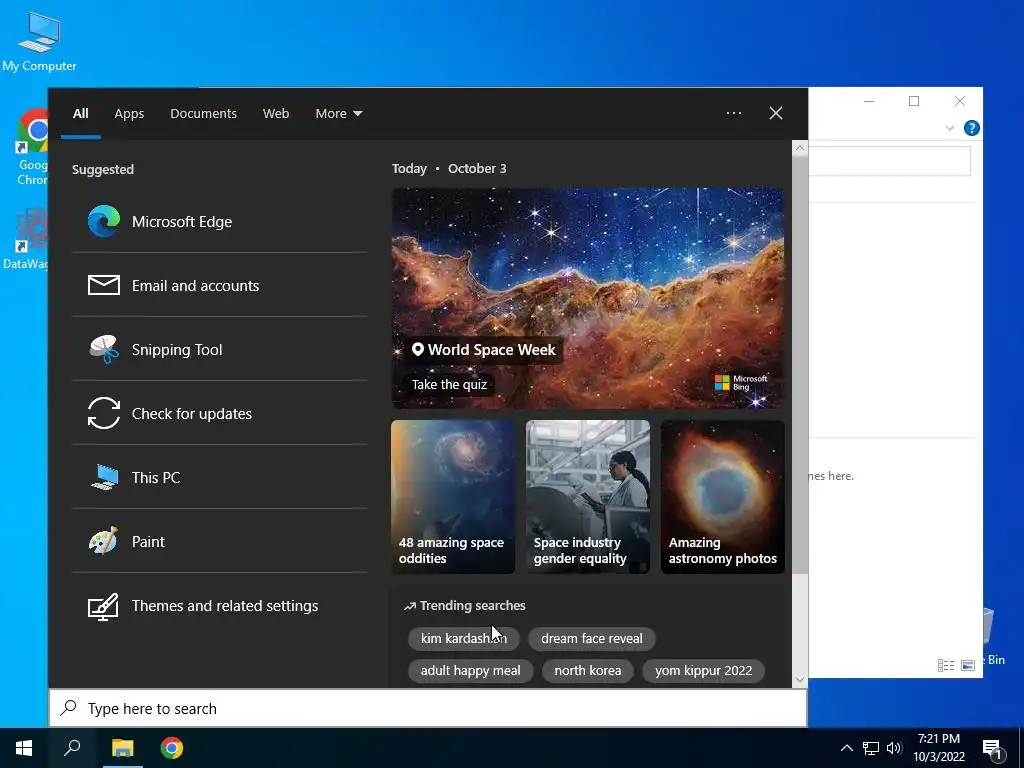1024x768 pixels.
Task: Click the taskbar search magnifier icon
Action: tap(72, 748)
